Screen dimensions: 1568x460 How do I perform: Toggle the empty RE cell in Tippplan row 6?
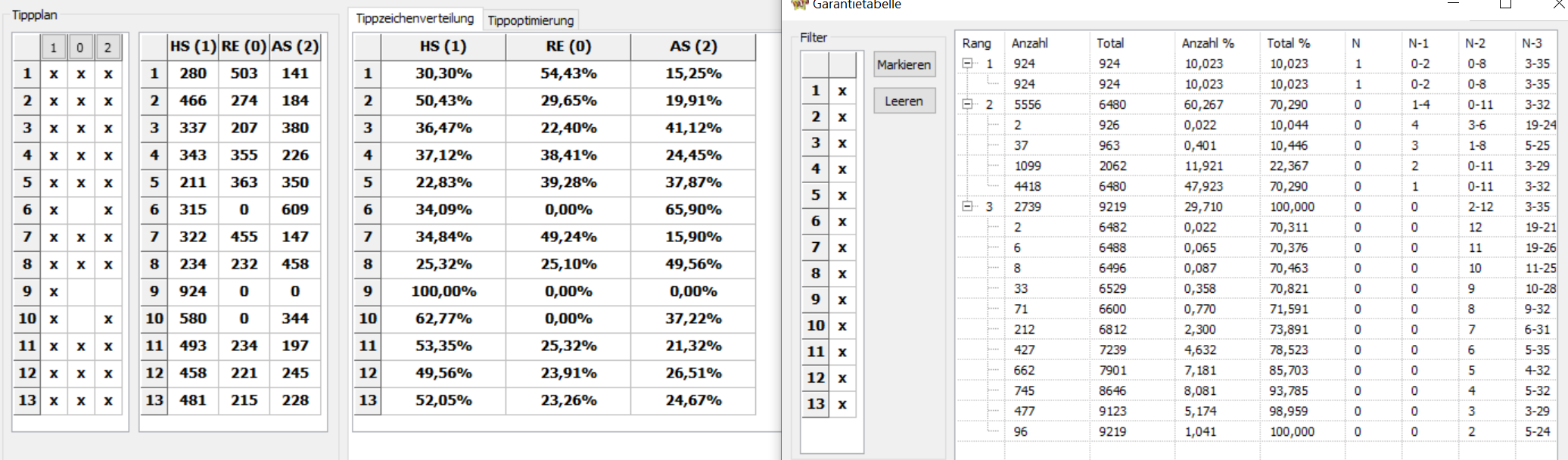tap(81, 210)
